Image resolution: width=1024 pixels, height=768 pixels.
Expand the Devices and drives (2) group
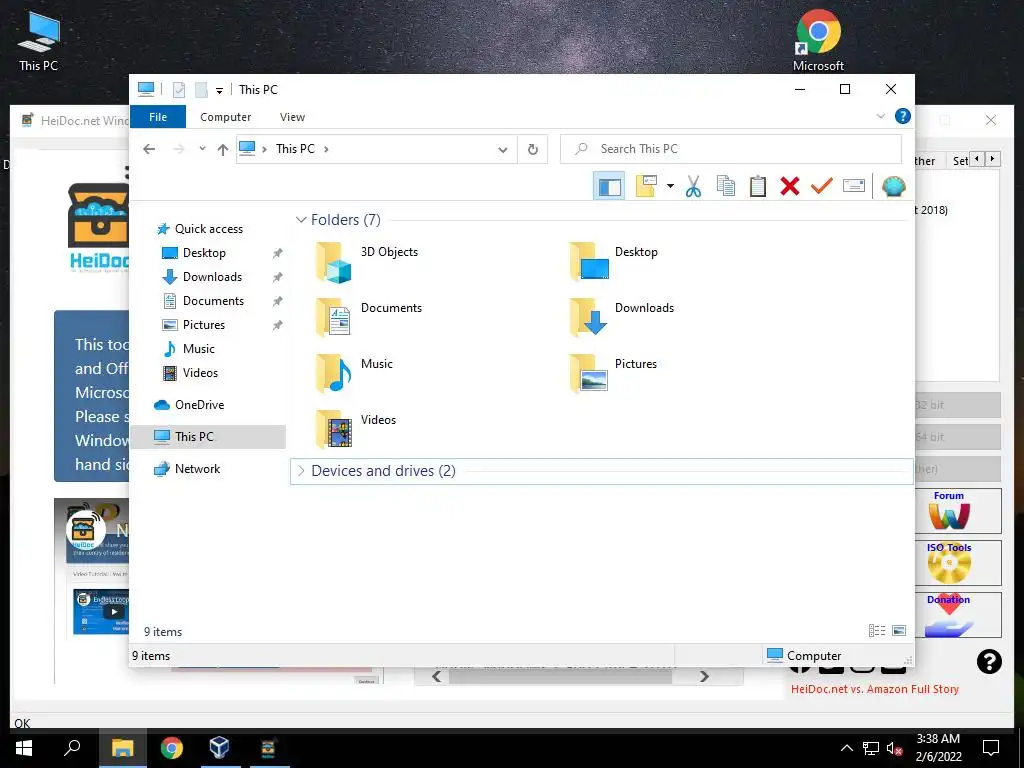(x=301, y=471)
